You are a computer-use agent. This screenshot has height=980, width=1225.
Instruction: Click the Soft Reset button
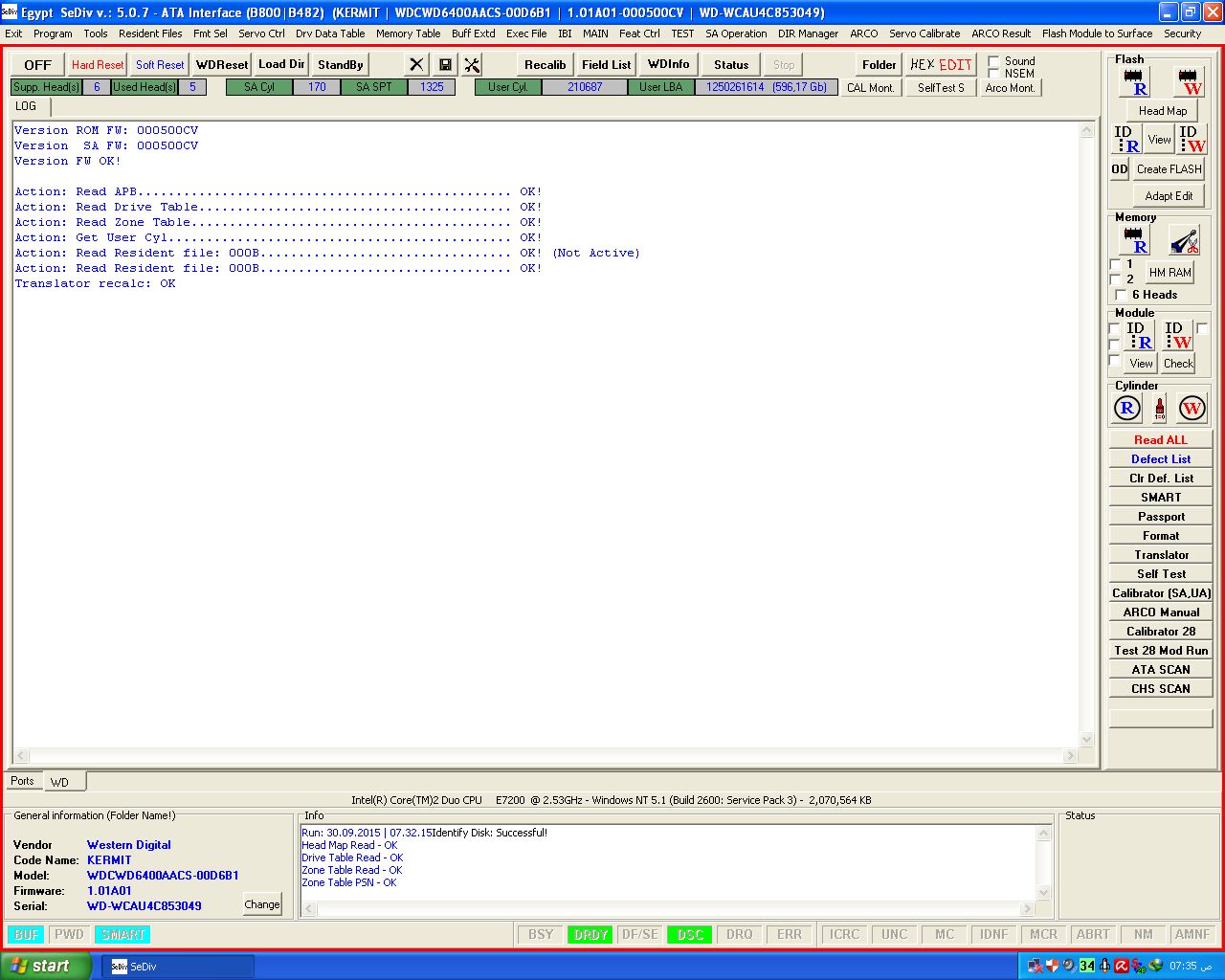tap(160, 65)
